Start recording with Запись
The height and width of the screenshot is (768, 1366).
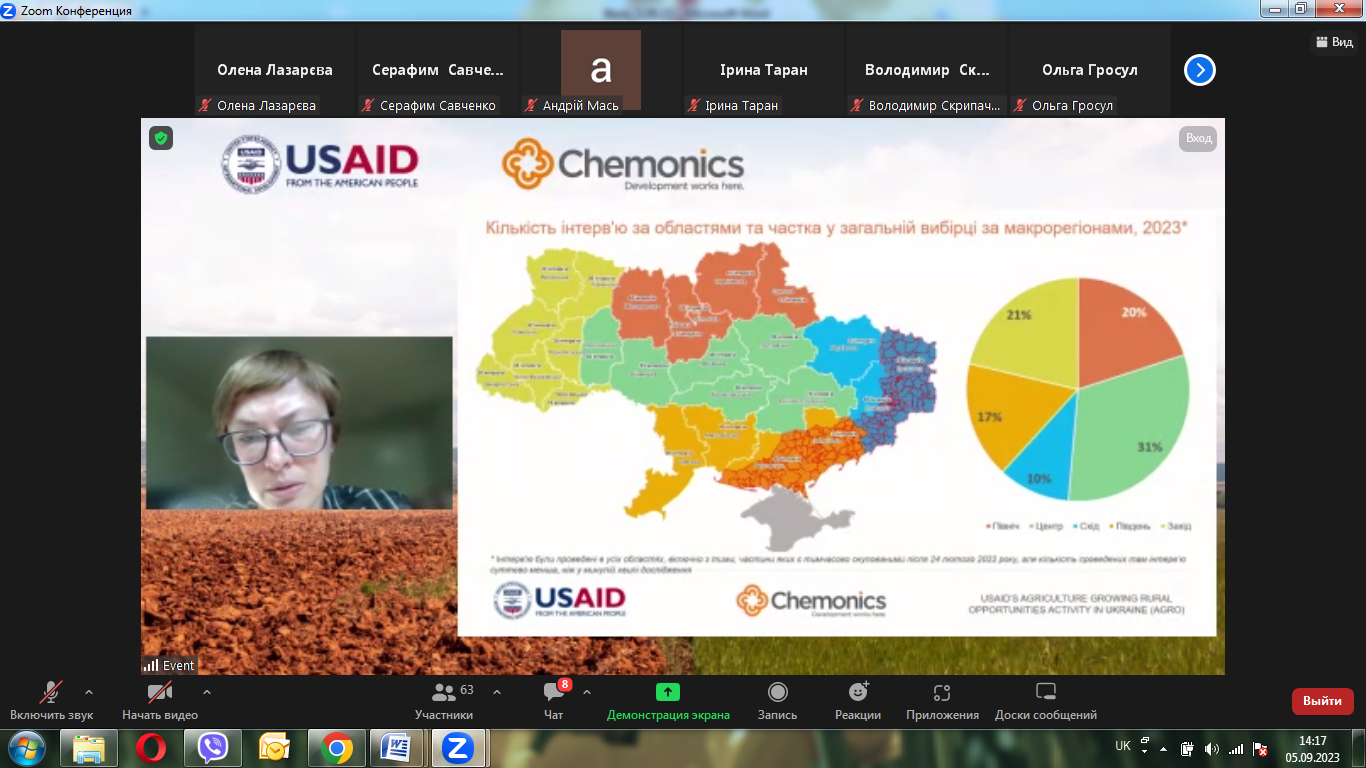tap(777, 701)
